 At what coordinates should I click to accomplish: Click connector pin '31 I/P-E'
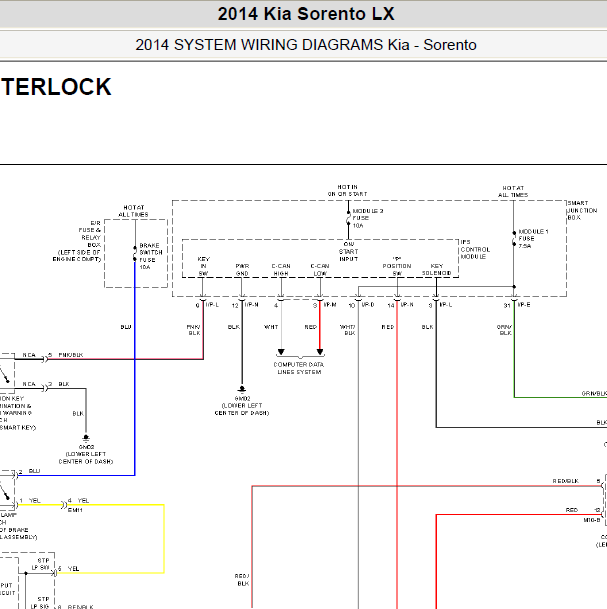click(x=517, y=305)
